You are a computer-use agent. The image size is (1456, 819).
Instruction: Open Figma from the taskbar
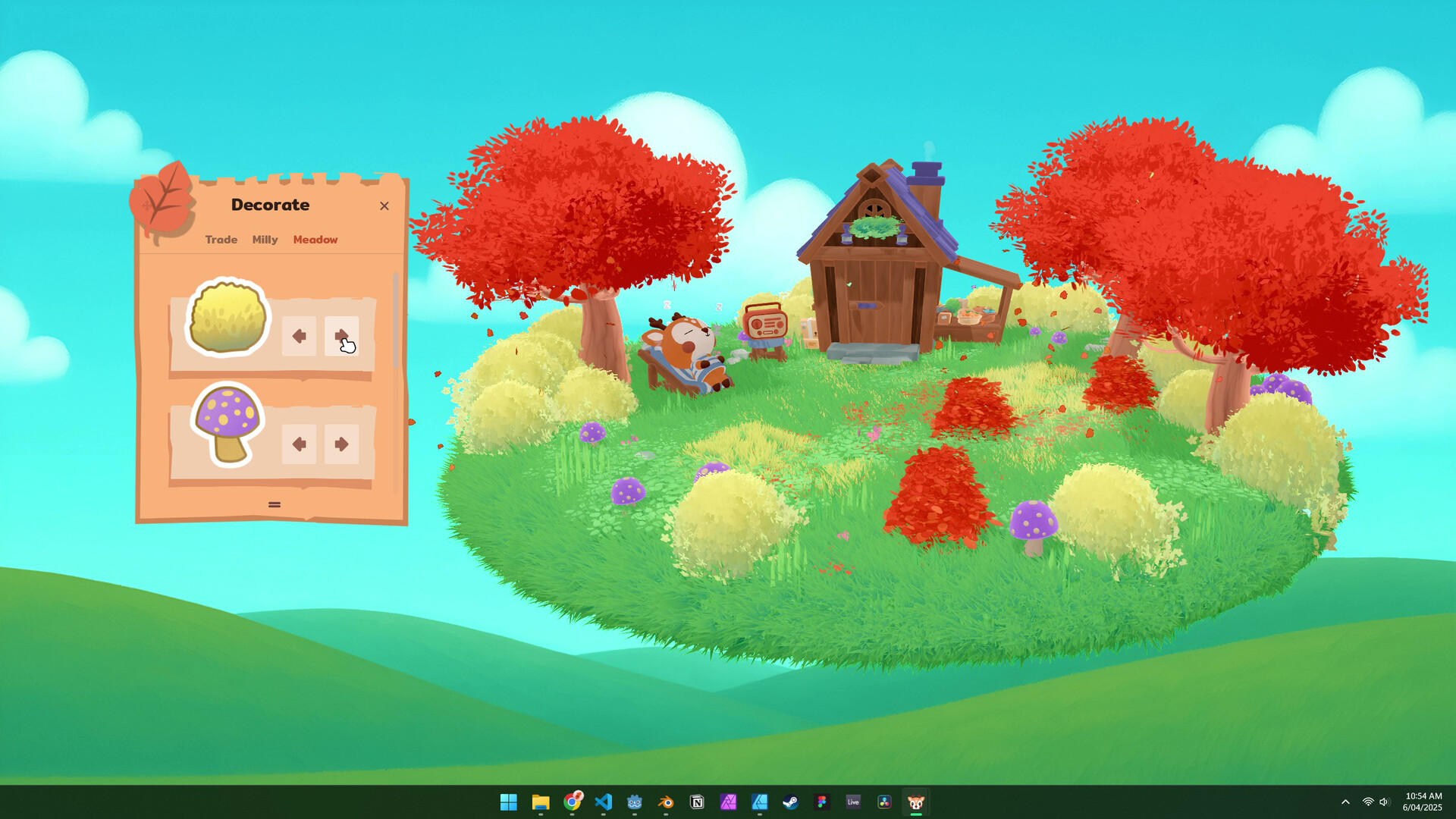(x=821, y=802)
